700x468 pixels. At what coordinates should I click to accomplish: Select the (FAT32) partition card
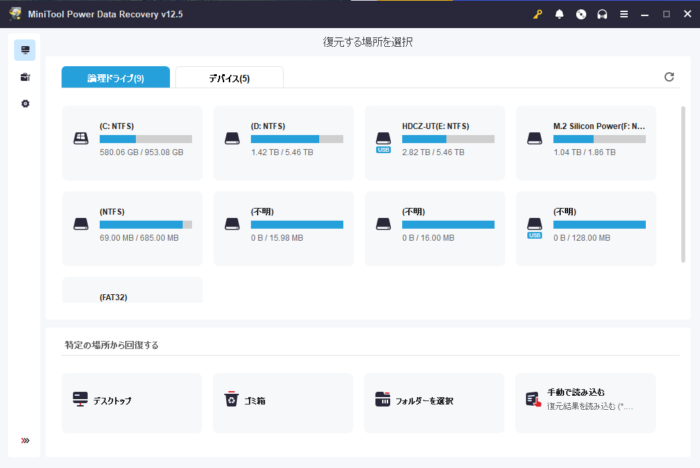click(132, 290)
